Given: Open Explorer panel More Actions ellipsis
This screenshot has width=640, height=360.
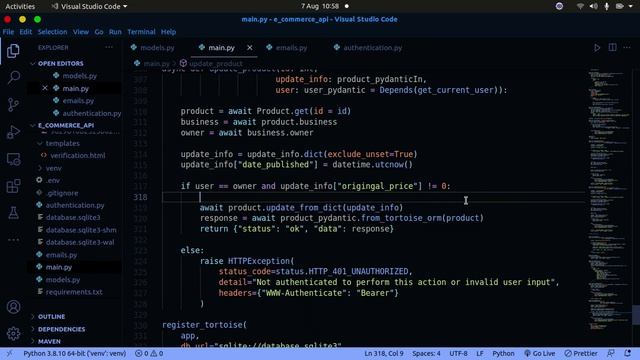Looking at the screenshot, I should pos(109,47).
